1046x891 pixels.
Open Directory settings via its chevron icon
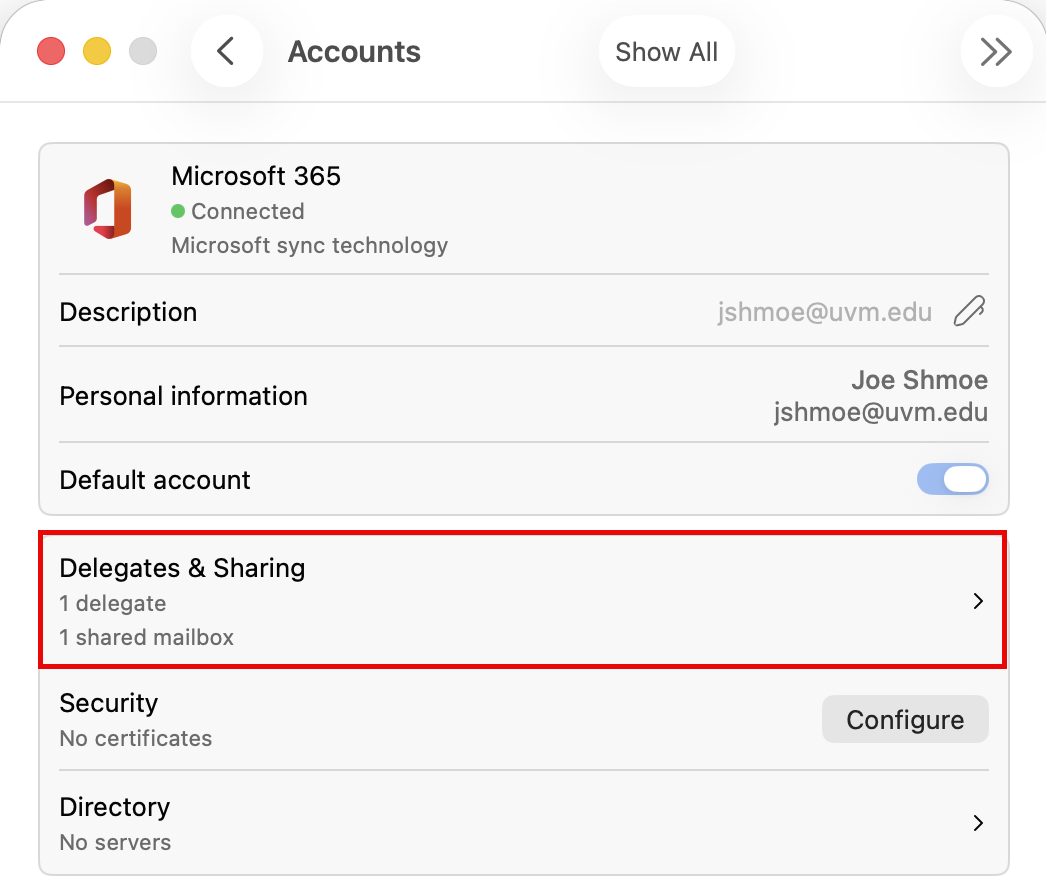[978, 823]
